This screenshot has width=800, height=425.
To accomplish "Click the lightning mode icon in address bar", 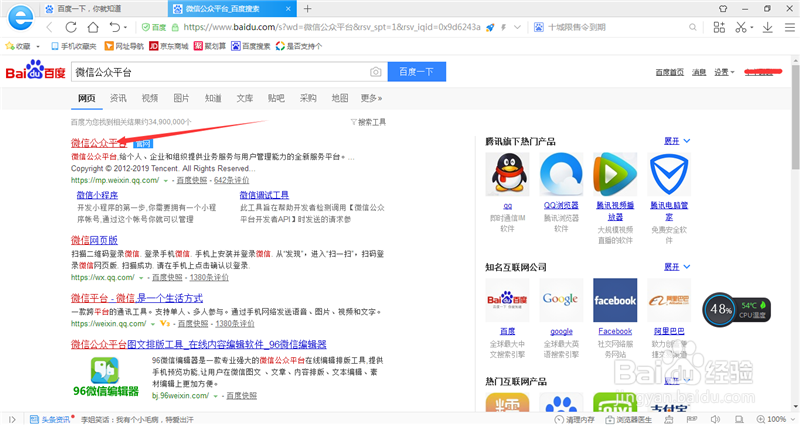I will tap(504, 28).
